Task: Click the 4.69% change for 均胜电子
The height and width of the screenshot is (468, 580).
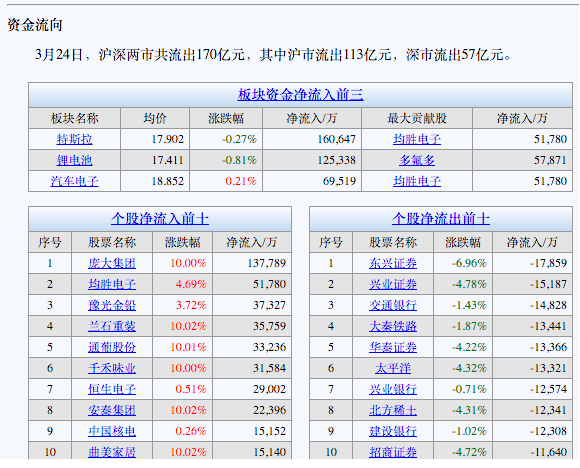Action: [x=191, y=284]
